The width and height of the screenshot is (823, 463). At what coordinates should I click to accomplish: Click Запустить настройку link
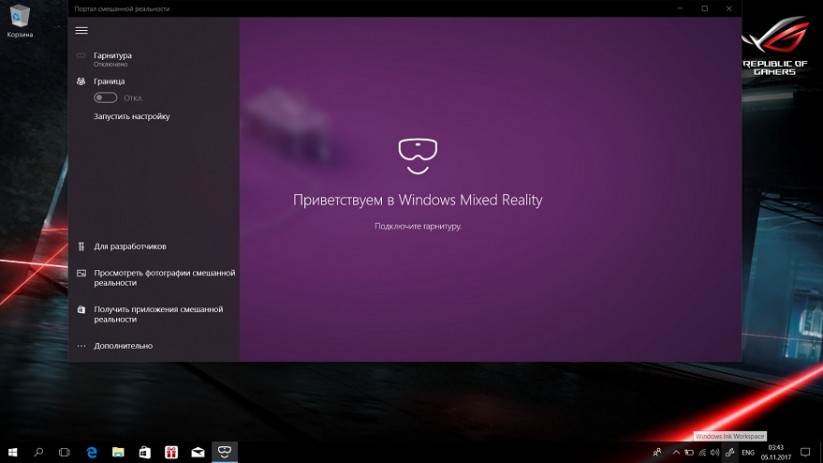pyautogui.click(x=132, y=117)
